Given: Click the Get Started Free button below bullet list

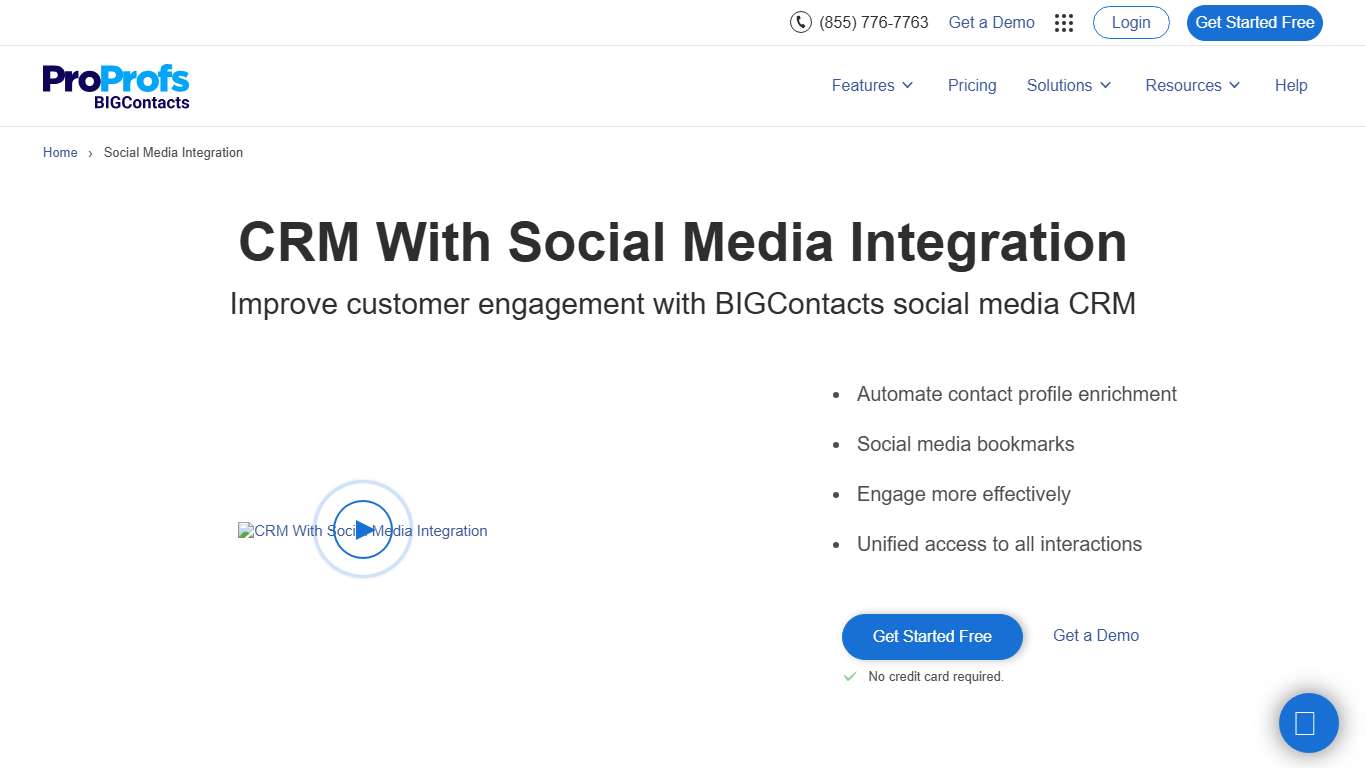Looking at the screenshot, I should click(x=931, y=637).
